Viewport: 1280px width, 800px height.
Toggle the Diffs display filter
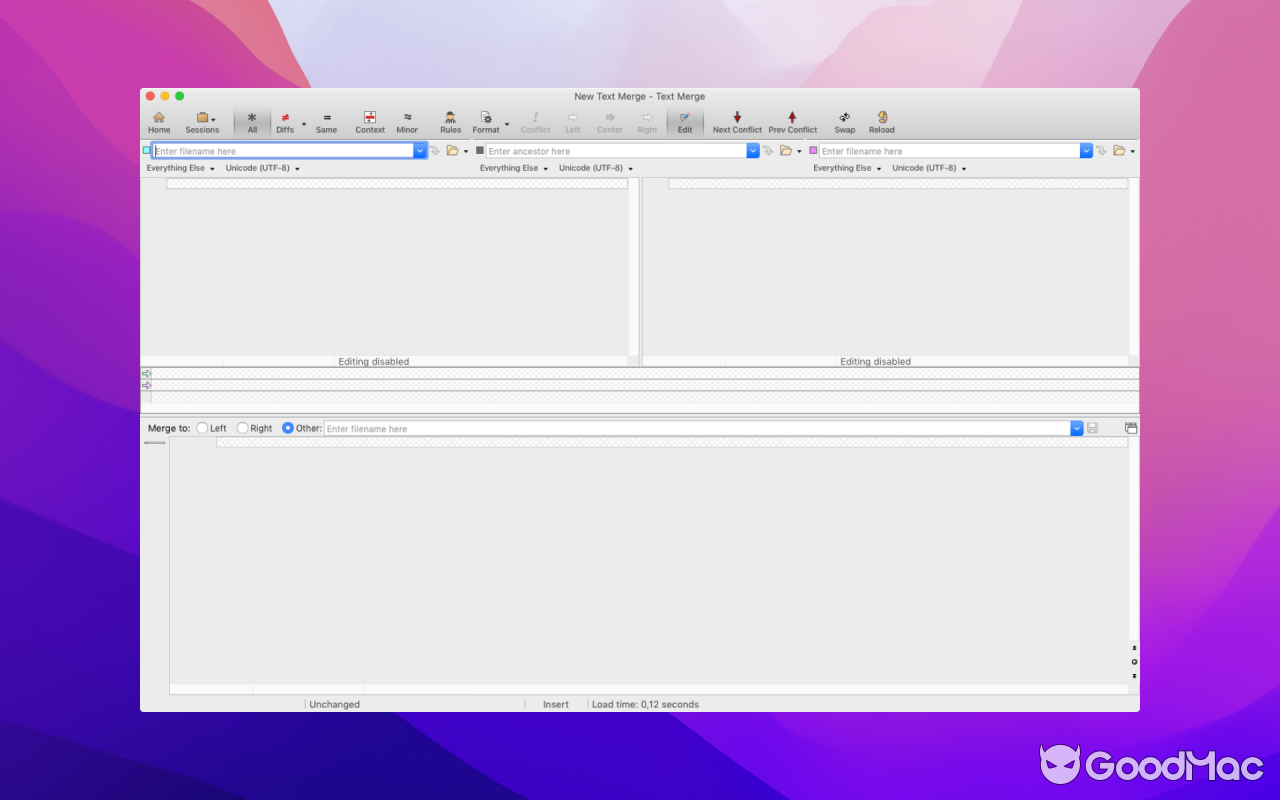[x=285, y=120]
